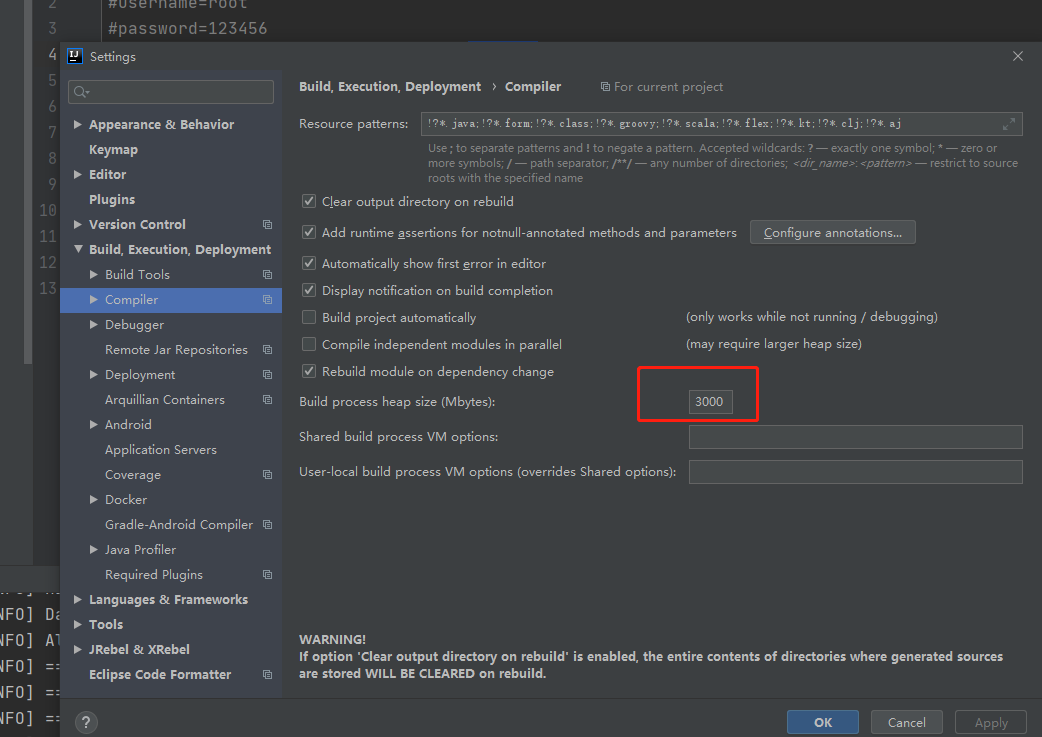1042x737 pixels.
Task: Enable Build project automatically
Action: [308, 317]
